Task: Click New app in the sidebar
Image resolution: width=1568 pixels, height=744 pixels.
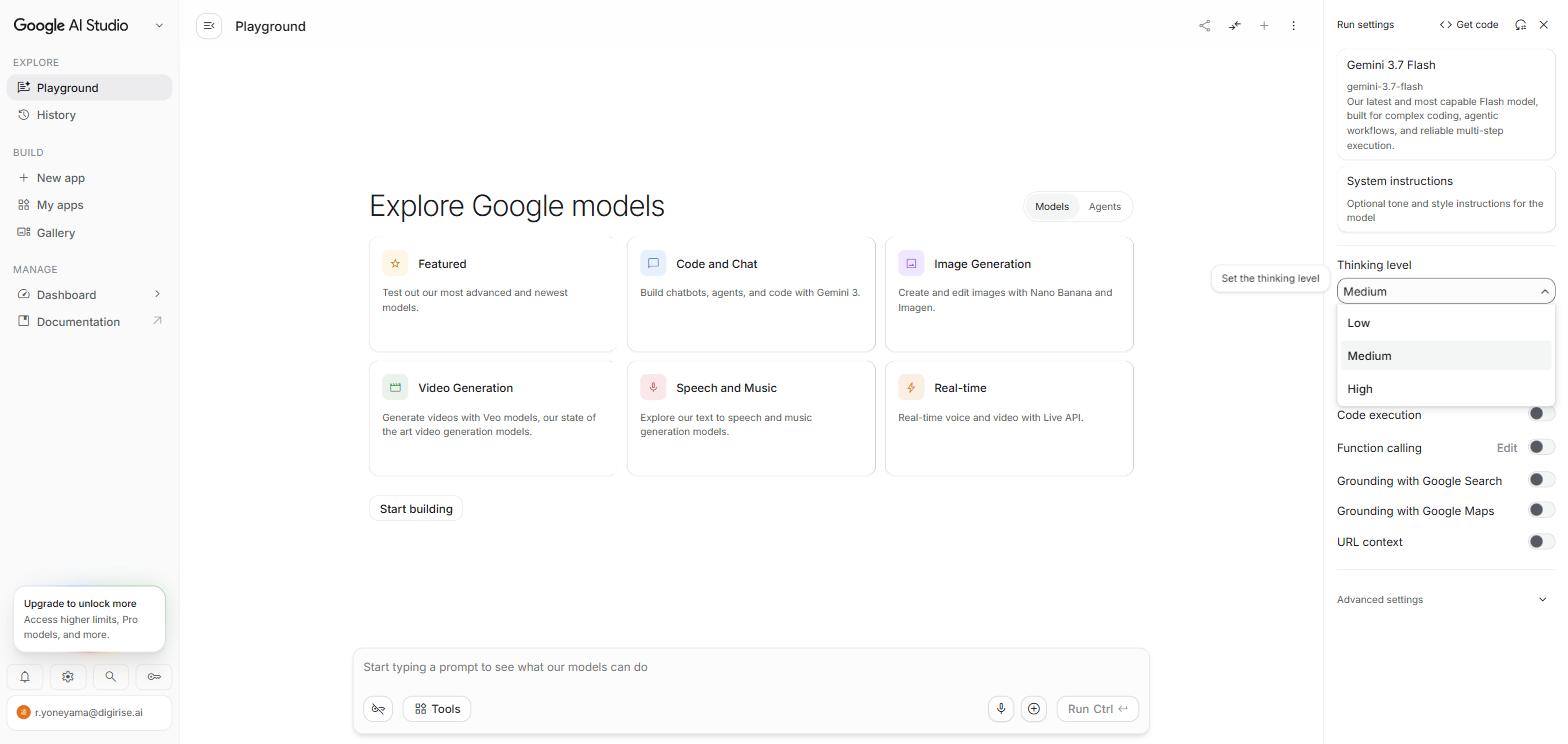Action: [89, 178]
